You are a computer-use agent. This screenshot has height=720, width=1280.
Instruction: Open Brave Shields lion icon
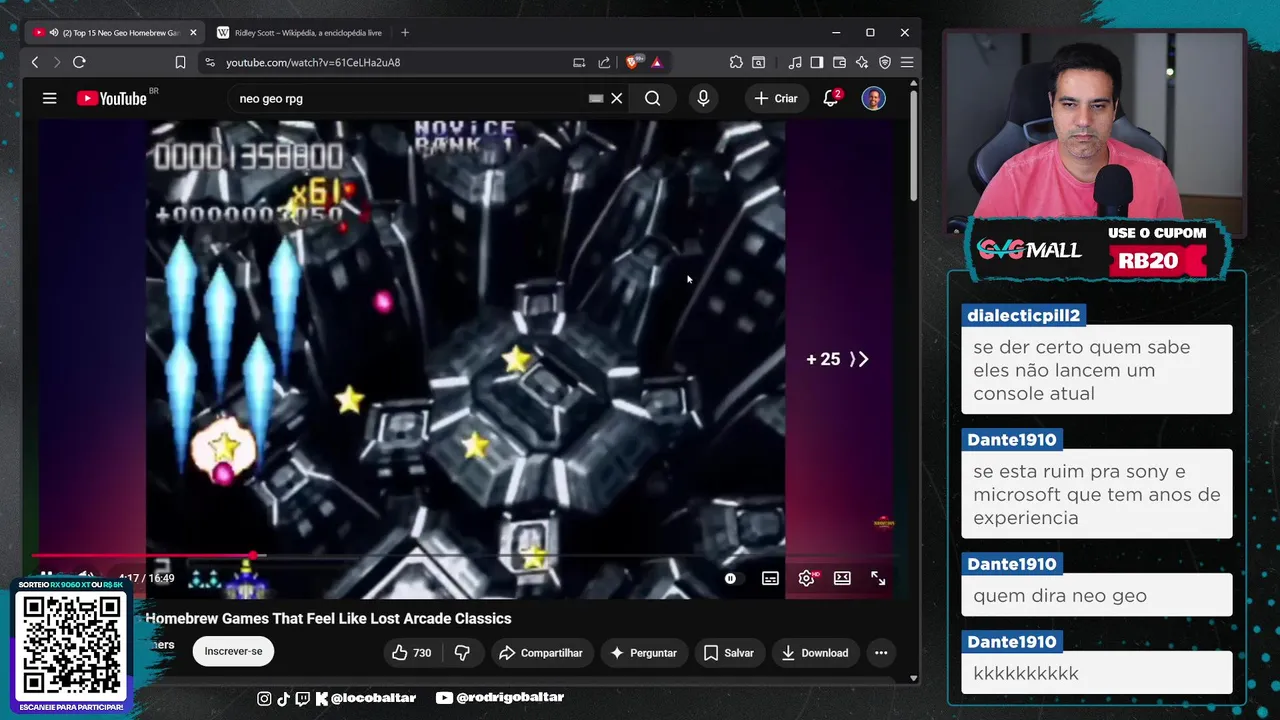point(633,62)
